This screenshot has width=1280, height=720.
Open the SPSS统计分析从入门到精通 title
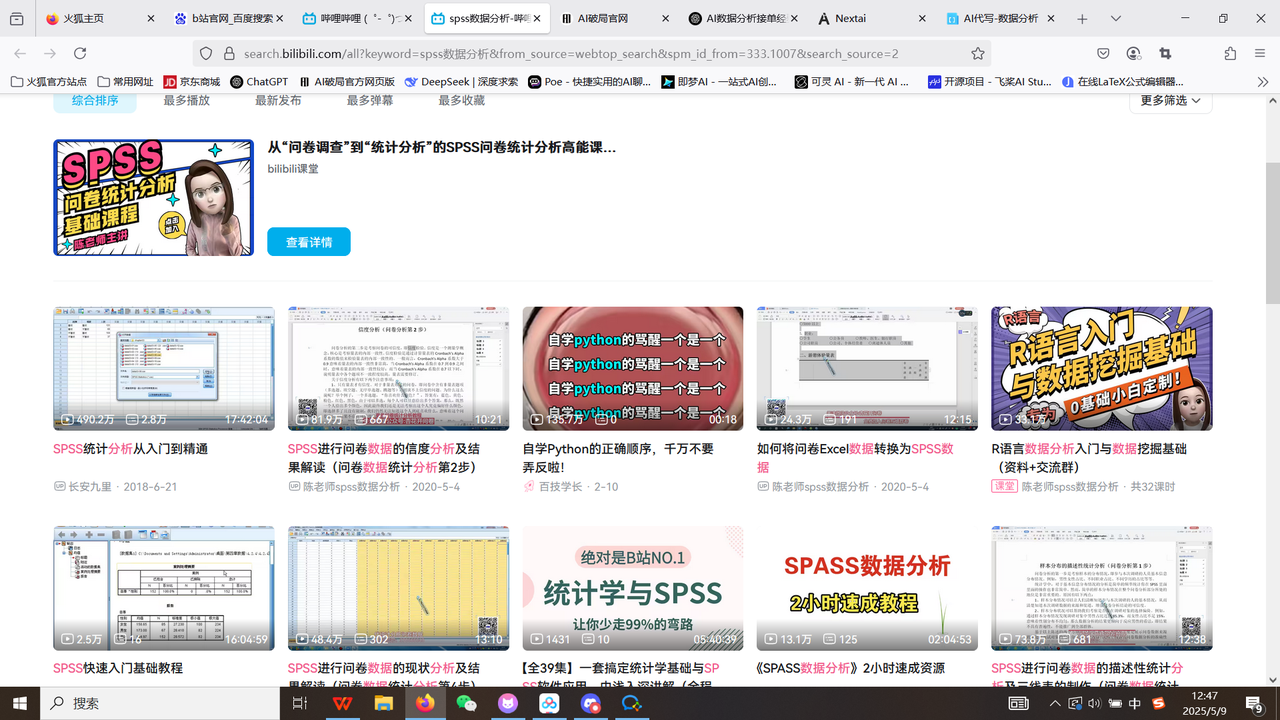[x=130, y=449]
